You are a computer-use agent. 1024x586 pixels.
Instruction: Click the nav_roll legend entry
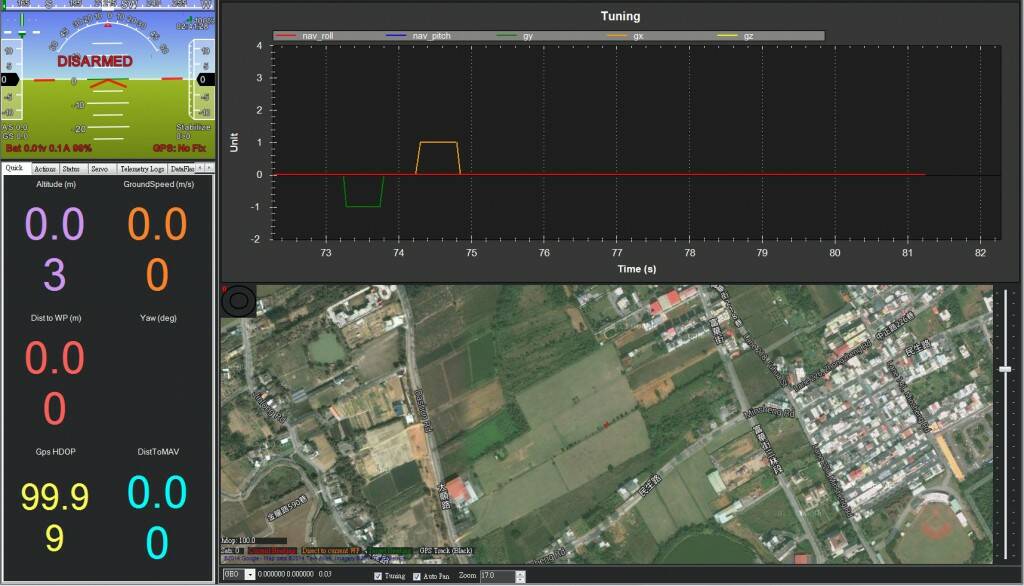click(x=316, y=36)
